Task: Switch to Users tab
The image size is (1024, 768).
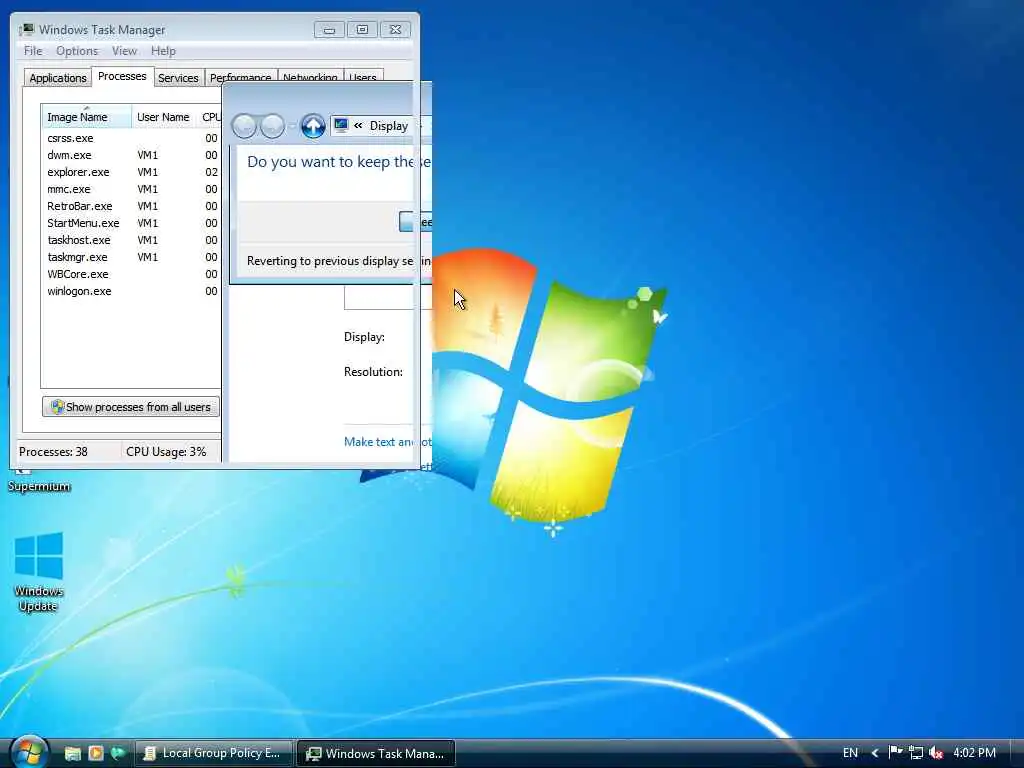Action: (362, 76)
